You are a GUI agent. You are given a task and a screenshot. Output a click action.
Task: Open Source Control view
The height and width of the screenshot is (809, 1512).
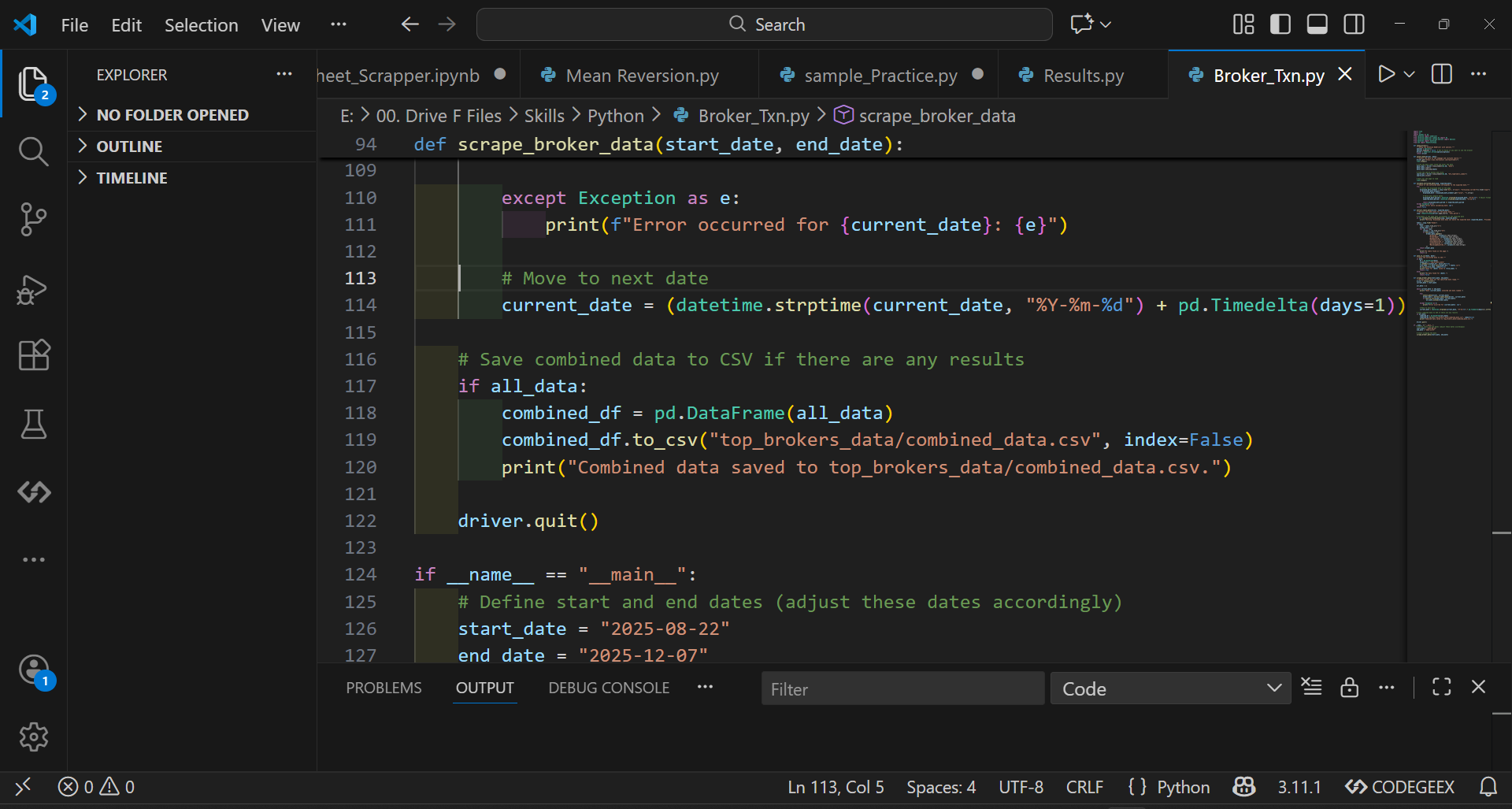tap(34, 220)
